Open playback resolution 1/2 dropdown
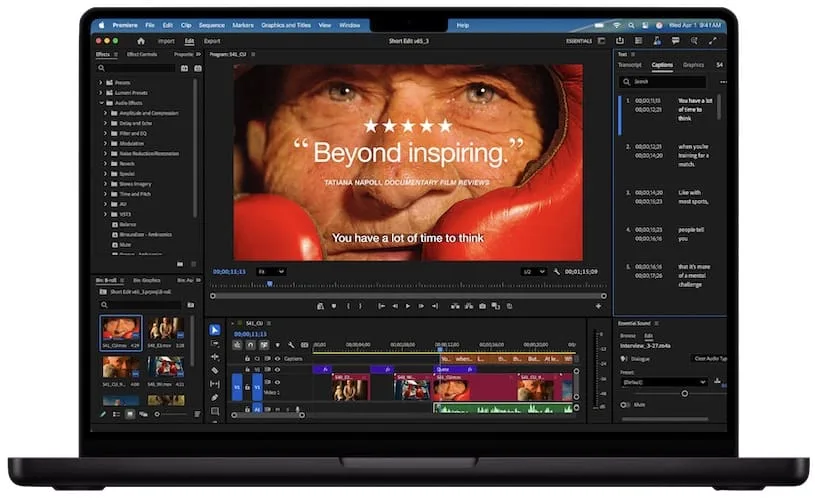 534,272
